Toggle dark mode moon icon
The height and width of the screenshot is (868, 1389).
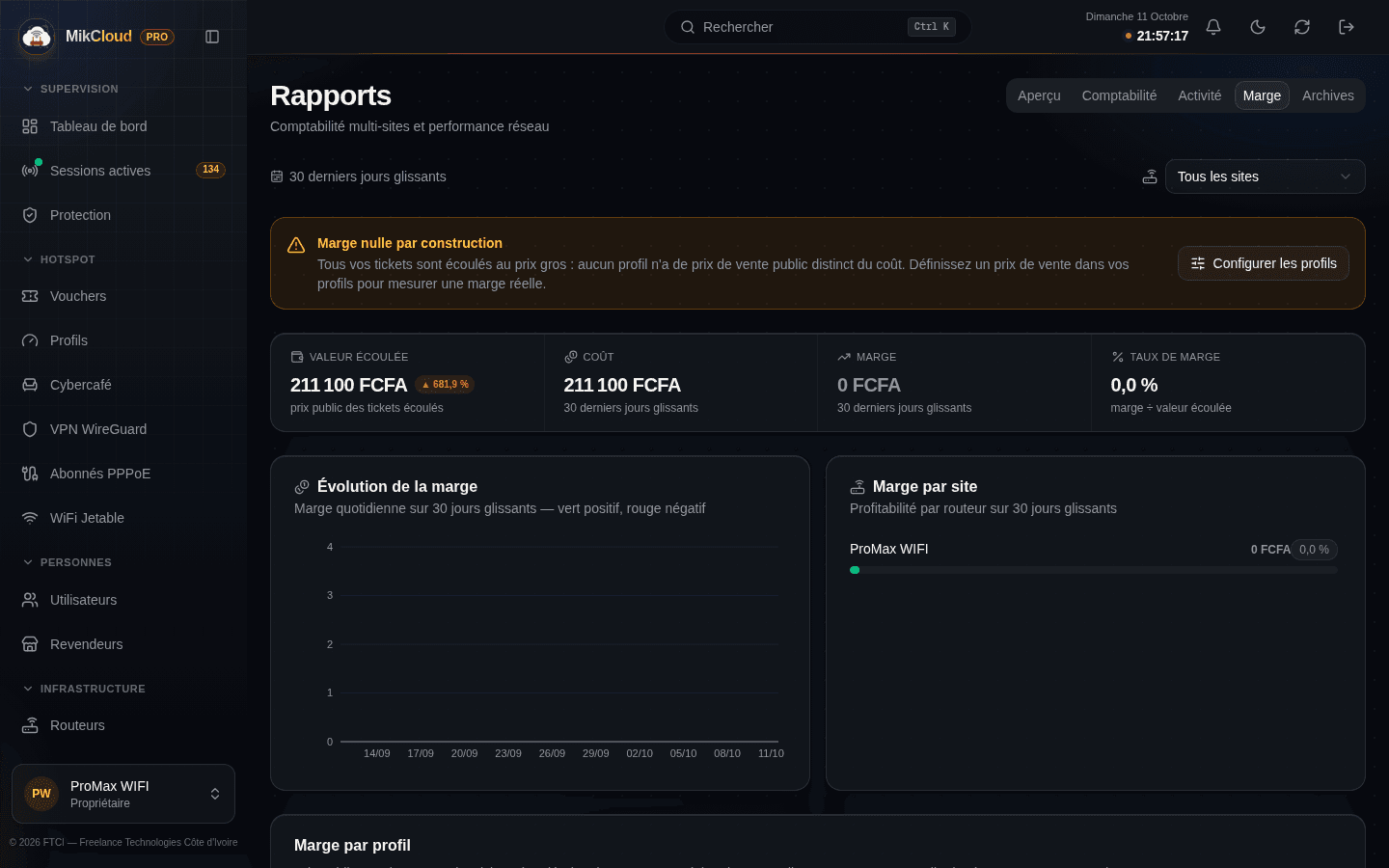(x=1258, y=27)
